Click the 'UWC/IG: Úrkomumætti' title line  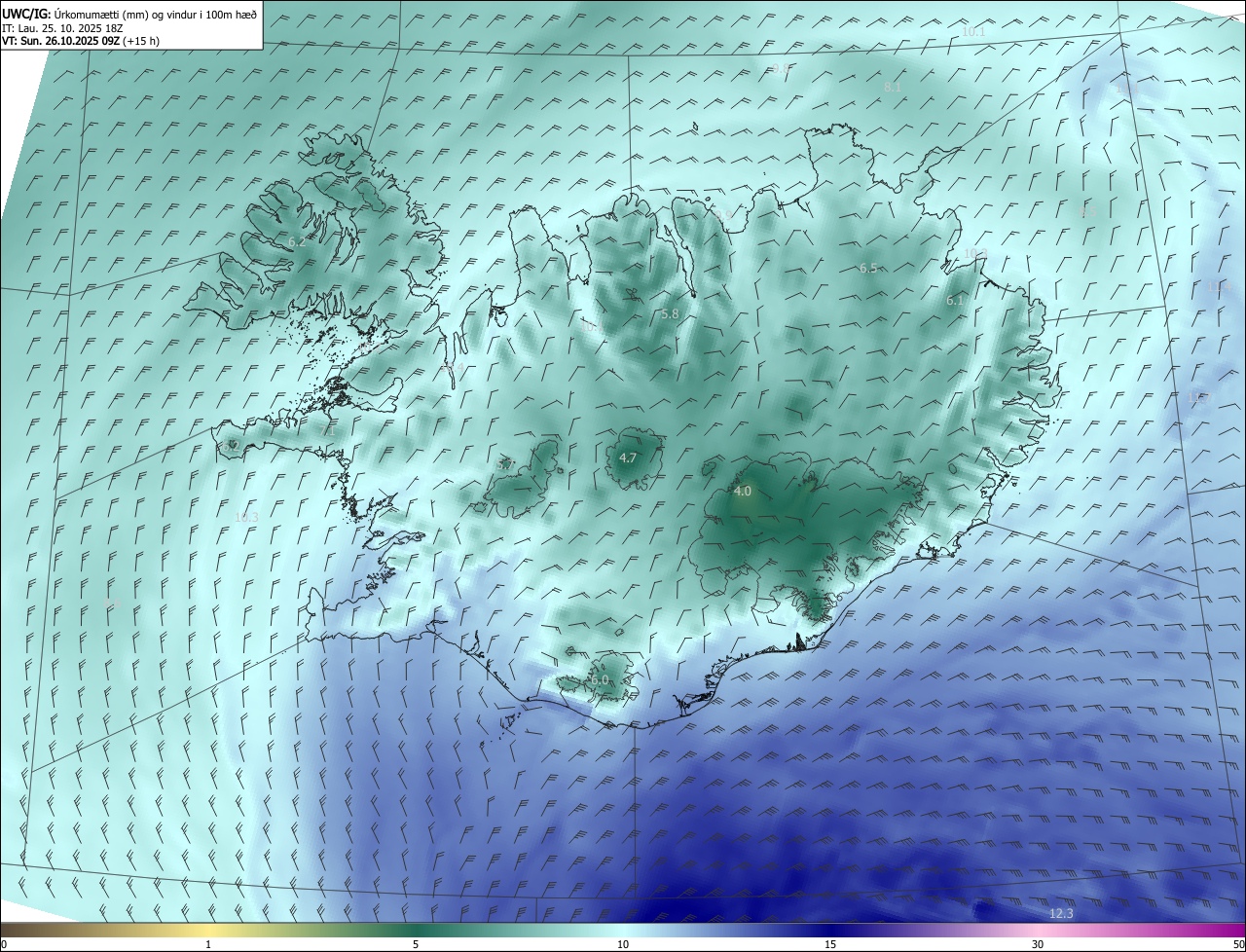tap(129, 14)
